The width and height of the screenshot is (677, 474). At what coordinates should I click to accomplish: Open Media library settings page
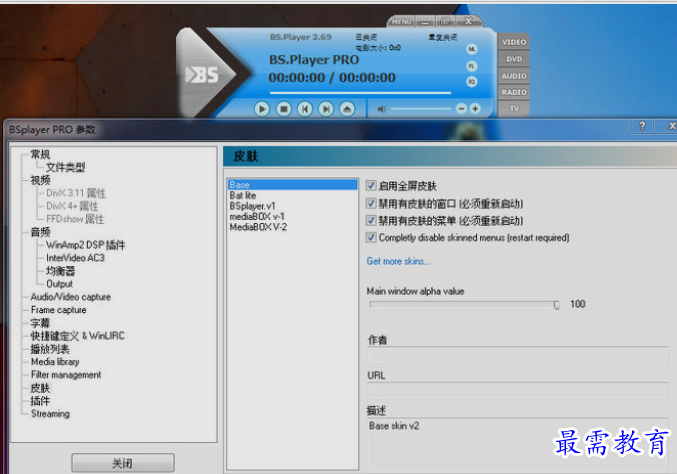55,362
